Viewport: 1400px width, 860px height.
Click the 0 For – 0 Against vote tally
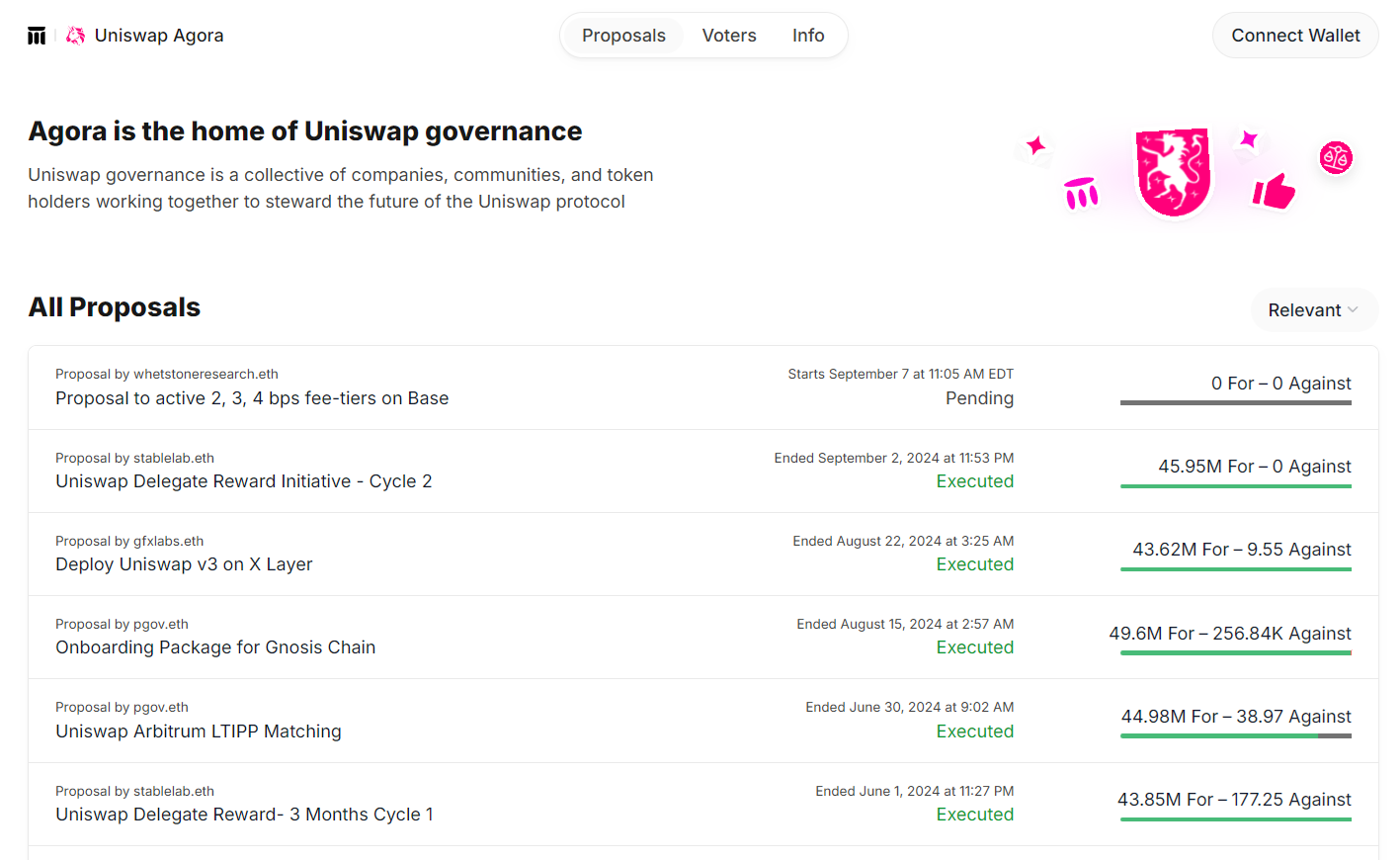click(1280, 384)
